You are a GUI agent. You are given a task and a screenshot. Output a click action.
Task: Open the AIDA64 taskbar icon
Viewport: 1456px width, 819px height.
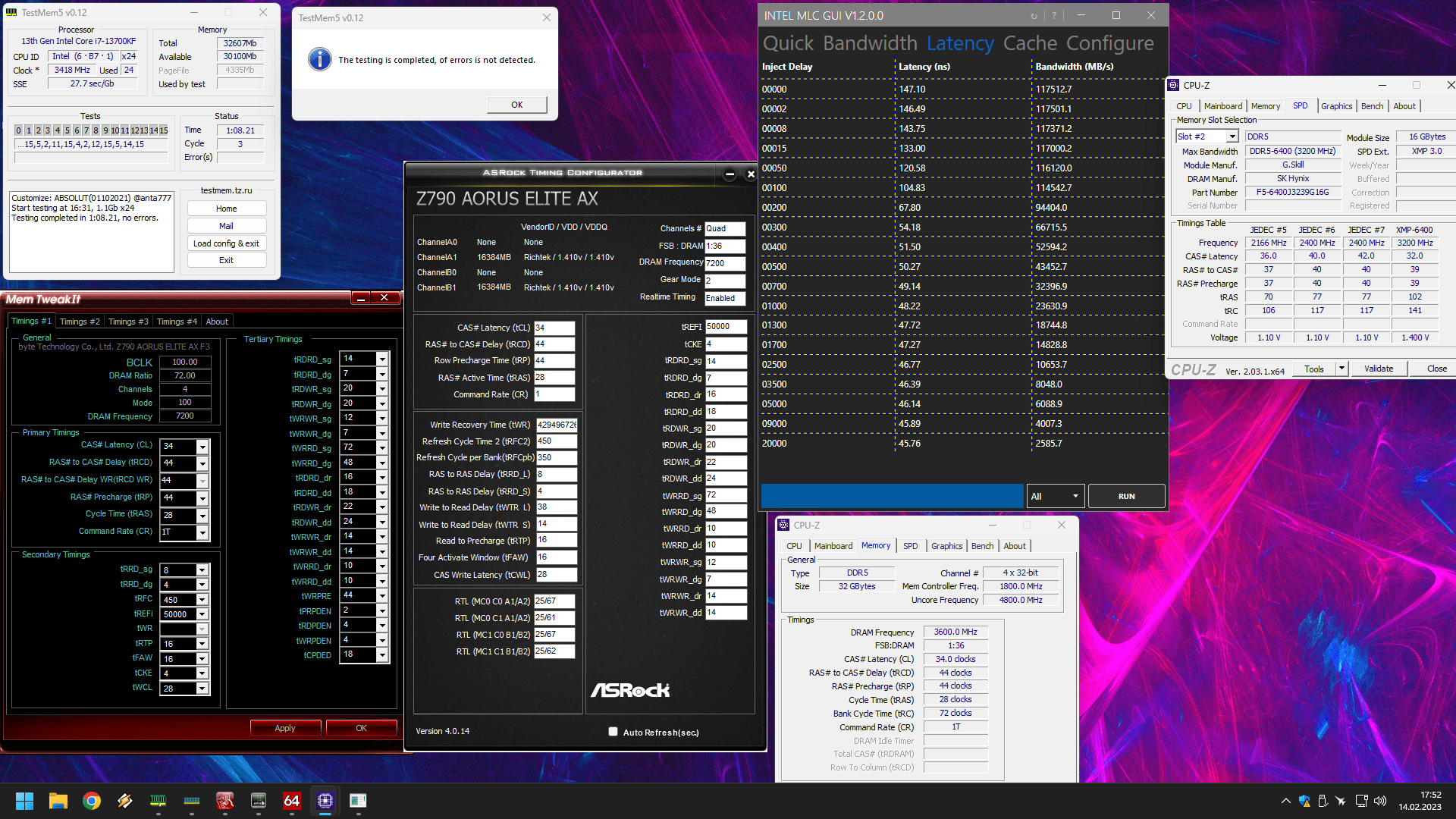(x=291, y=801)
